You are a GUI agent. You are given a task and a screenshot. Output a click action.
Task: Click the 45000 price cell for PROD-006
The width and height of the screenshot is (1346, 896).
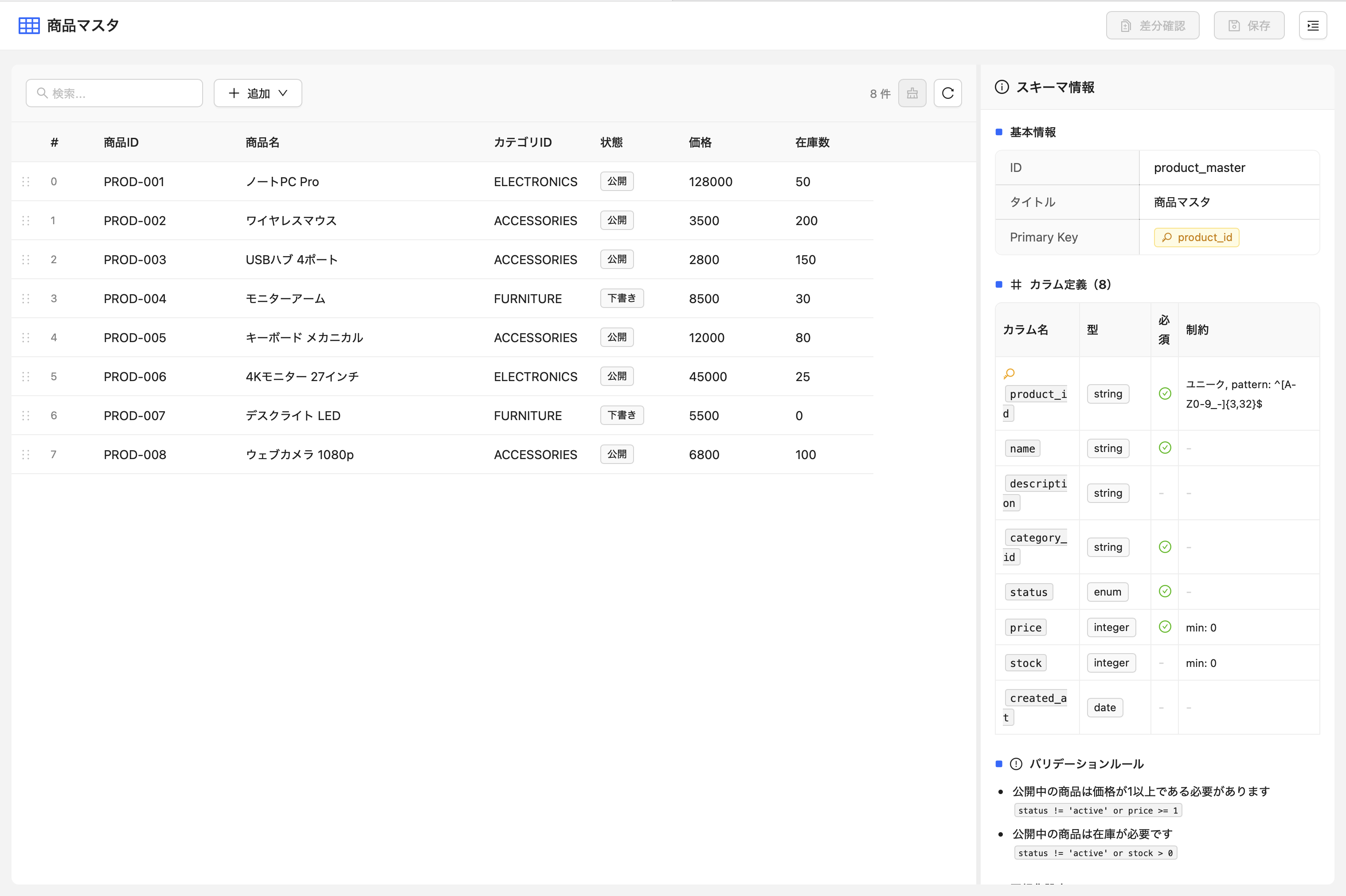[x=708, y=377]
